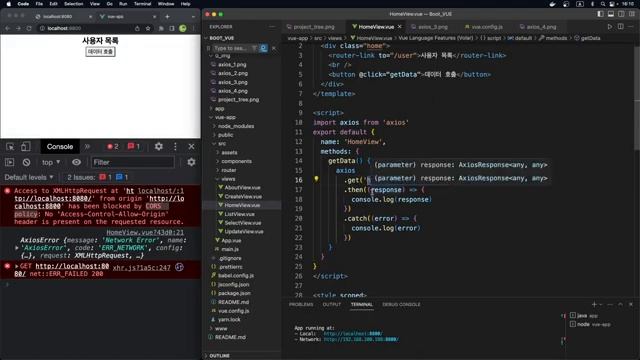Click the run play icon in the editor toolbar
640x360 pixels.
click(x=609, y=27)
